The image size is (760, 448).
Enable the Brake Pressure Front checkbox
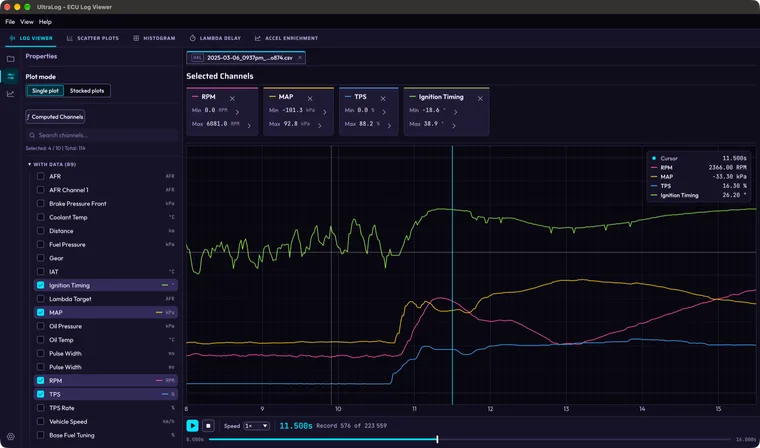(41, 204)
